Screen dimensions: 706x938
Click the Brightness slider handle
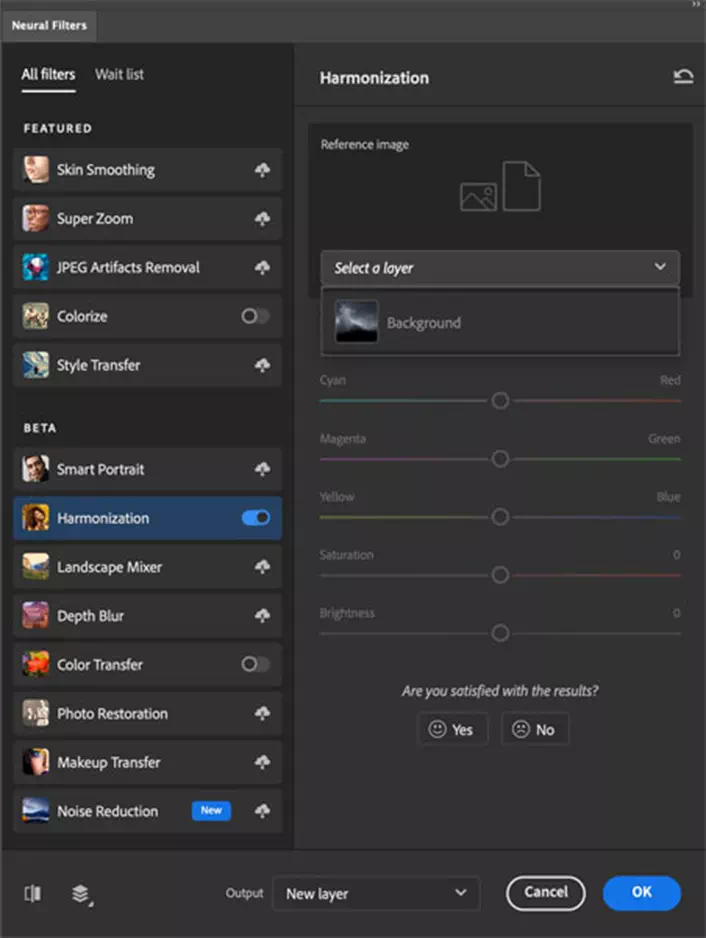500,633
